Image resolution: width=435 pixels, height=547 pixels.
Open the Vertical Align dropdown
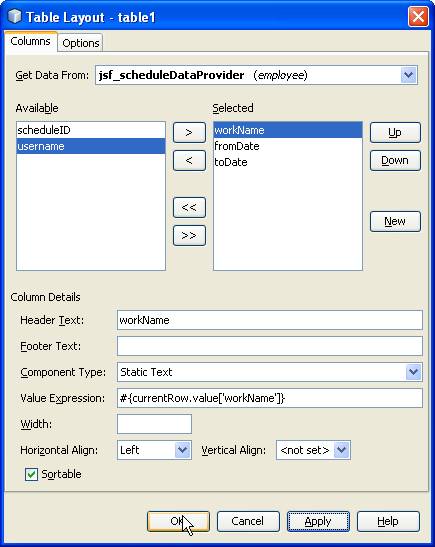[342, 450]
